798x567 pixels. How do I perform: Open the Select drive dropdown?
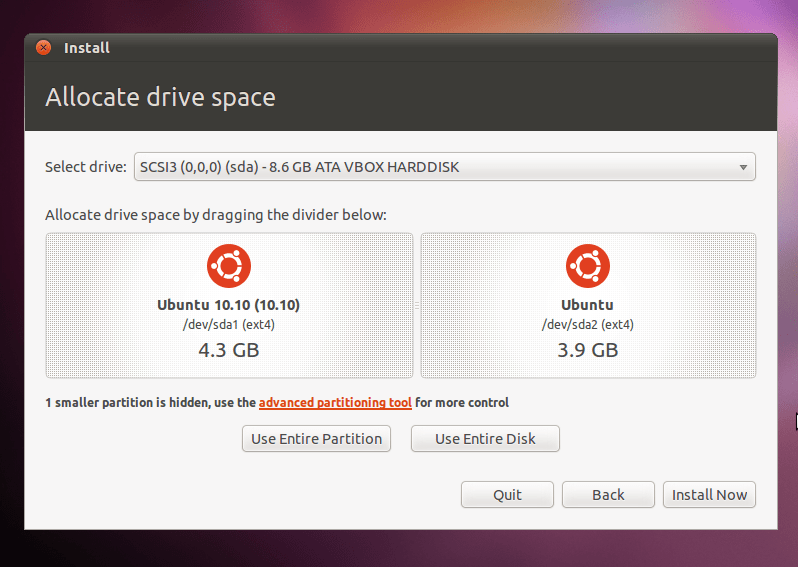click(x=445, y=166)
